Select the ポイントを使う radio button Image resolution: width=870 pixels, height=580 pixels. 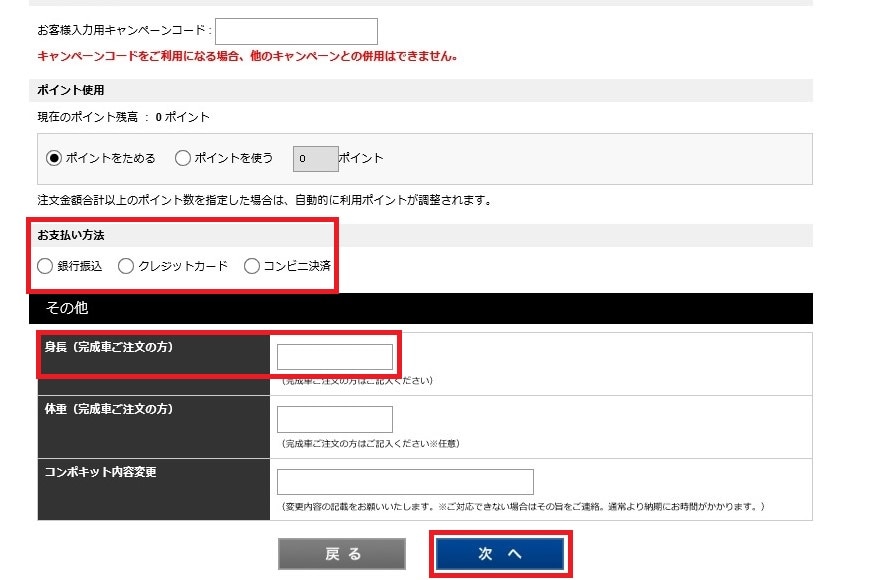pos(182,158)
